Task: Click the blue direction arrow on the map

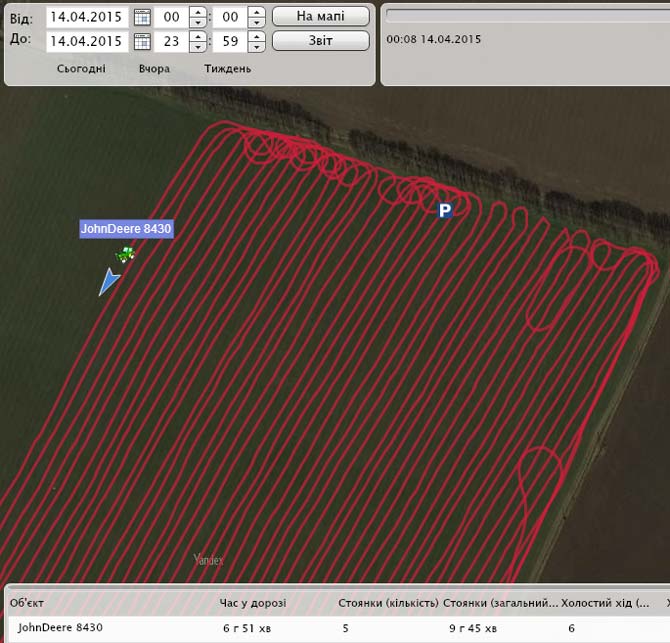Action: pyautogui.click(x=108, y=281)
